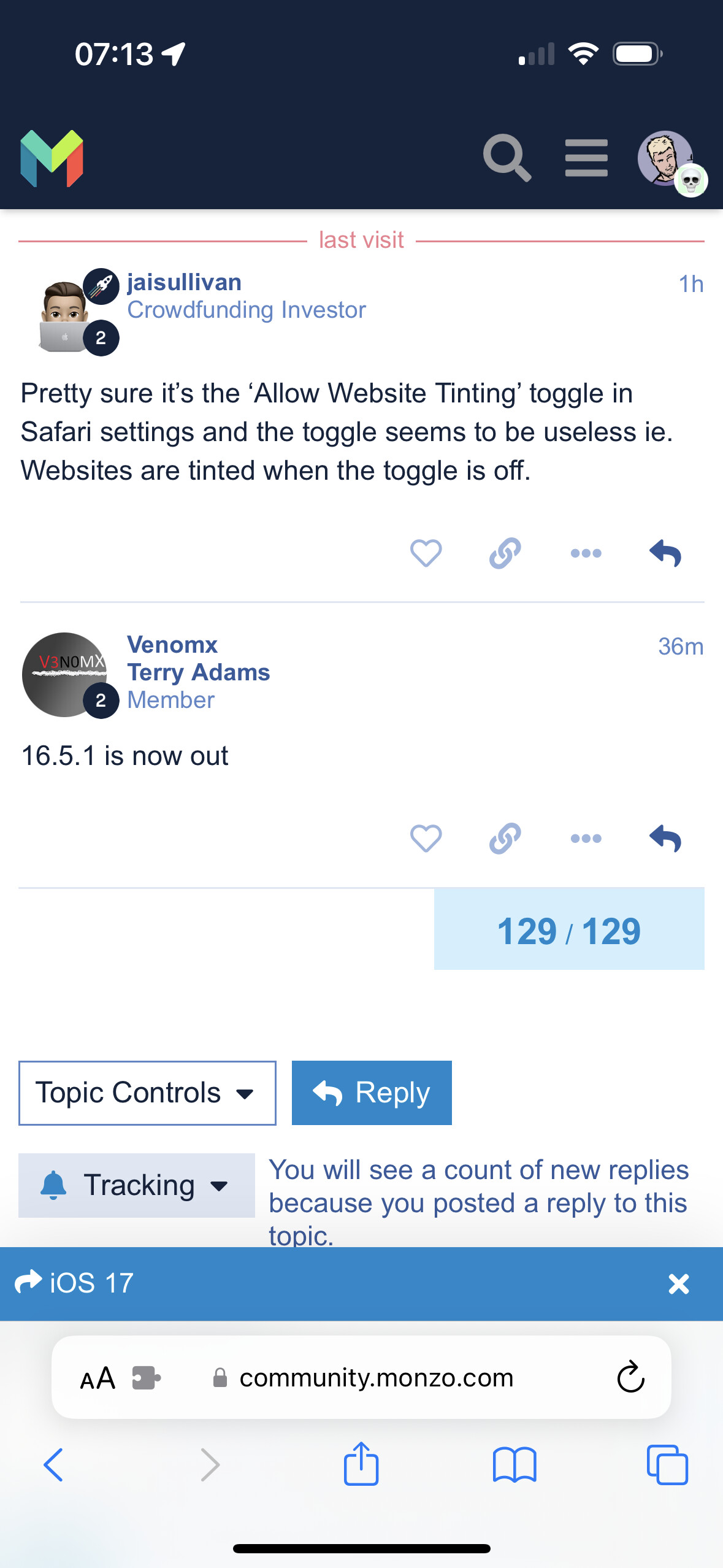This screenshot has height=1568, width=723.
Task: Click the blue Reply button
Action: coord(372,1093)
